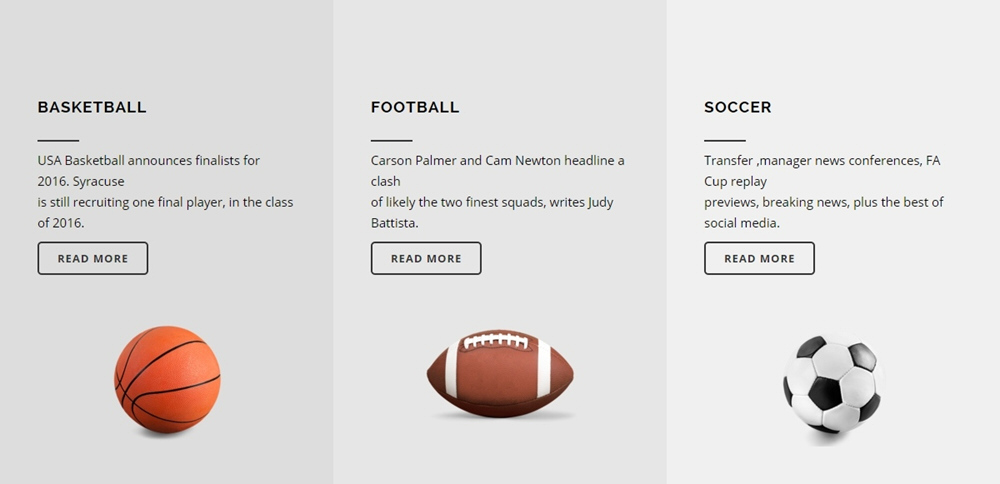The image size is (1000, 484).
Task: Select the brown American football image
Action: [500, 373]
